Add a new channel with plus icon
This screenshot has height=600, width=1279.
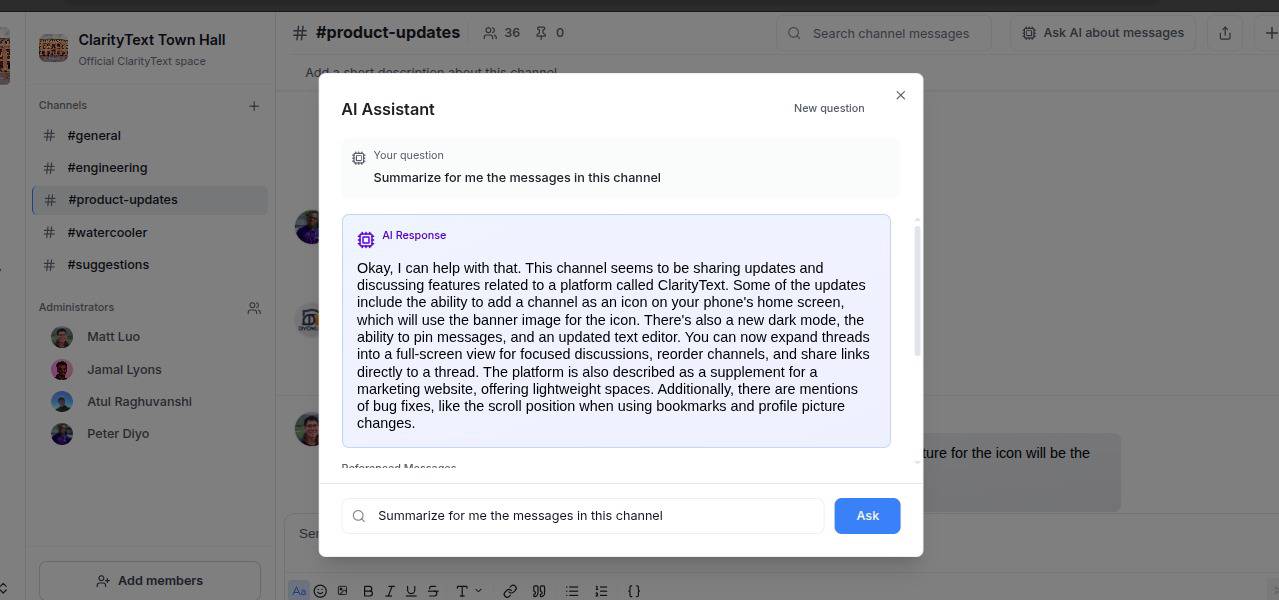pyautogui.click(x=254, y=106)
